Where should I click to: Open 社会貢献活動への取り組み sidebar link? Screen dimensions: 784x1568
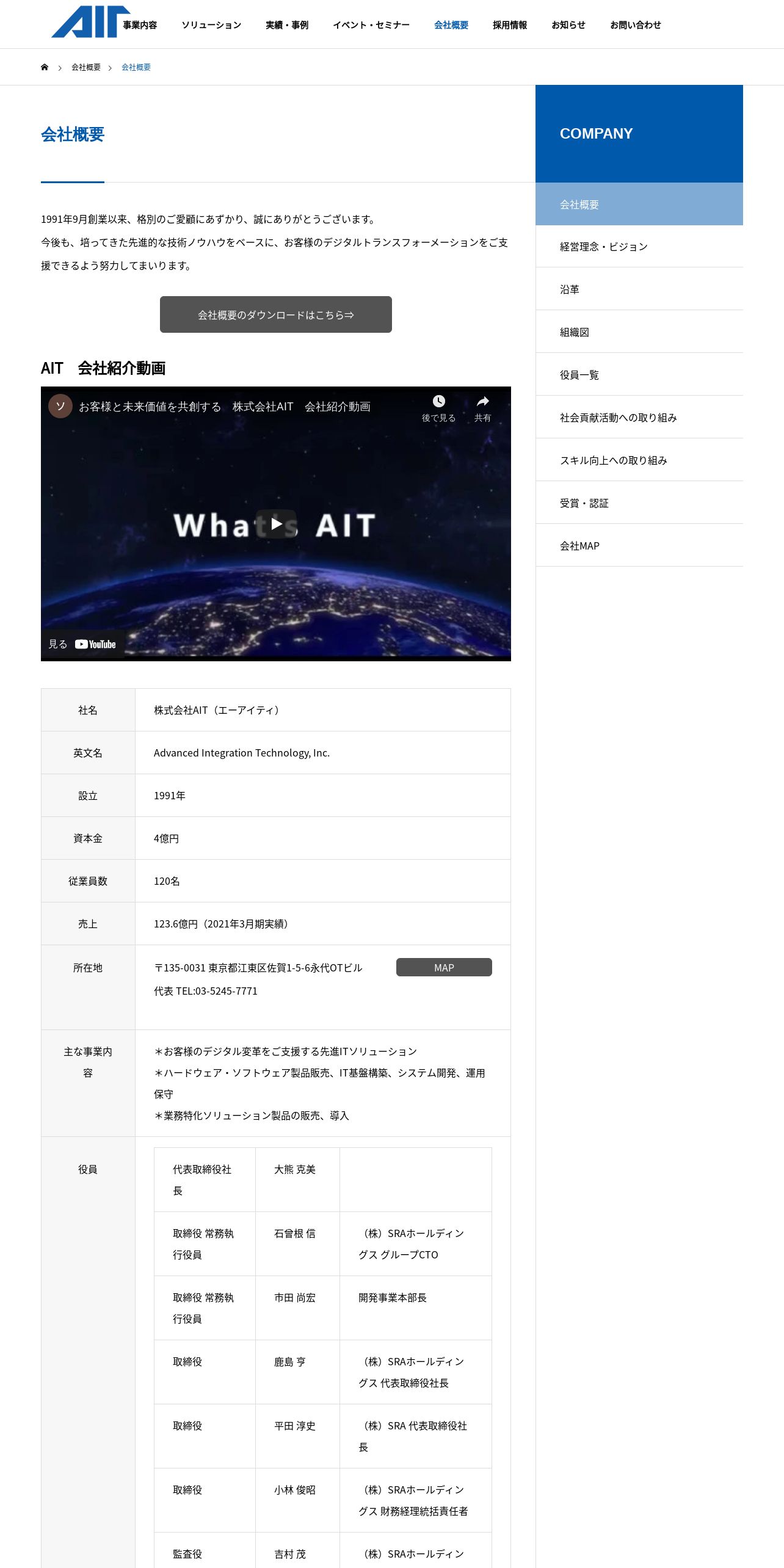pyautogui.click(x=639, y=418)
